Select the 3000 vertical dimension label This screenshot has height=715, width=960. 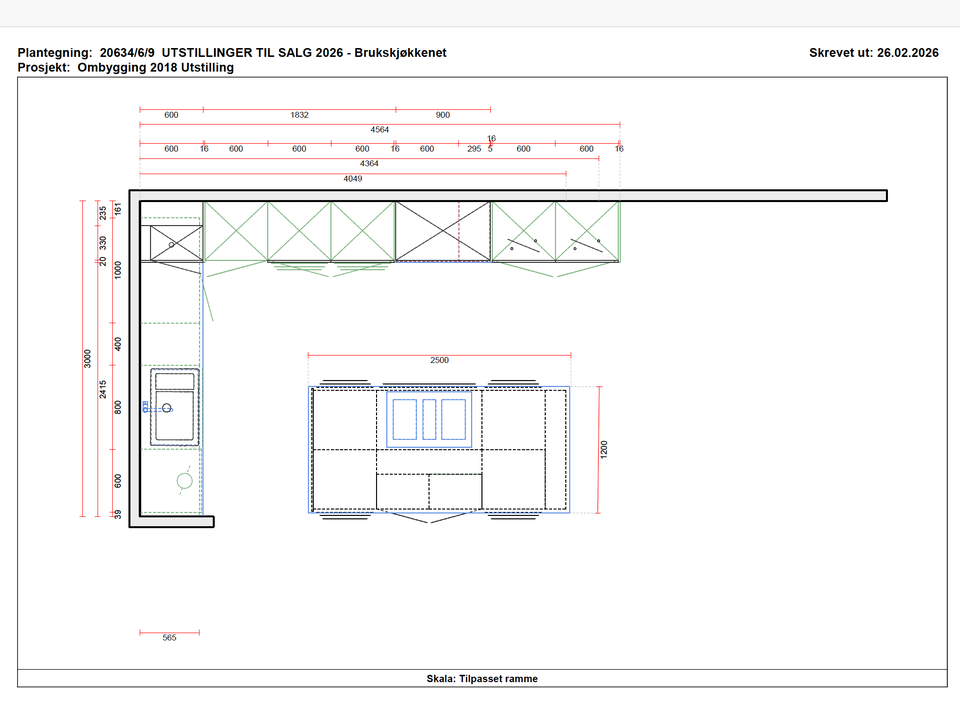[87, 359]
